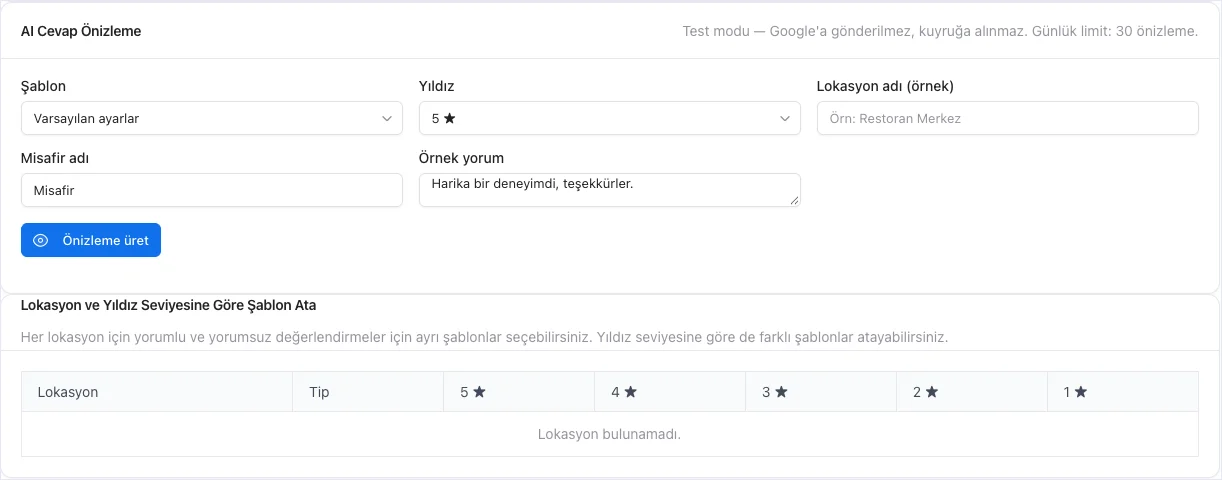The width and height of the screenshot is (1222, 480).
Task: Click the 'Her lokasyon için yorumlu' description text
Action: point(484,337)
